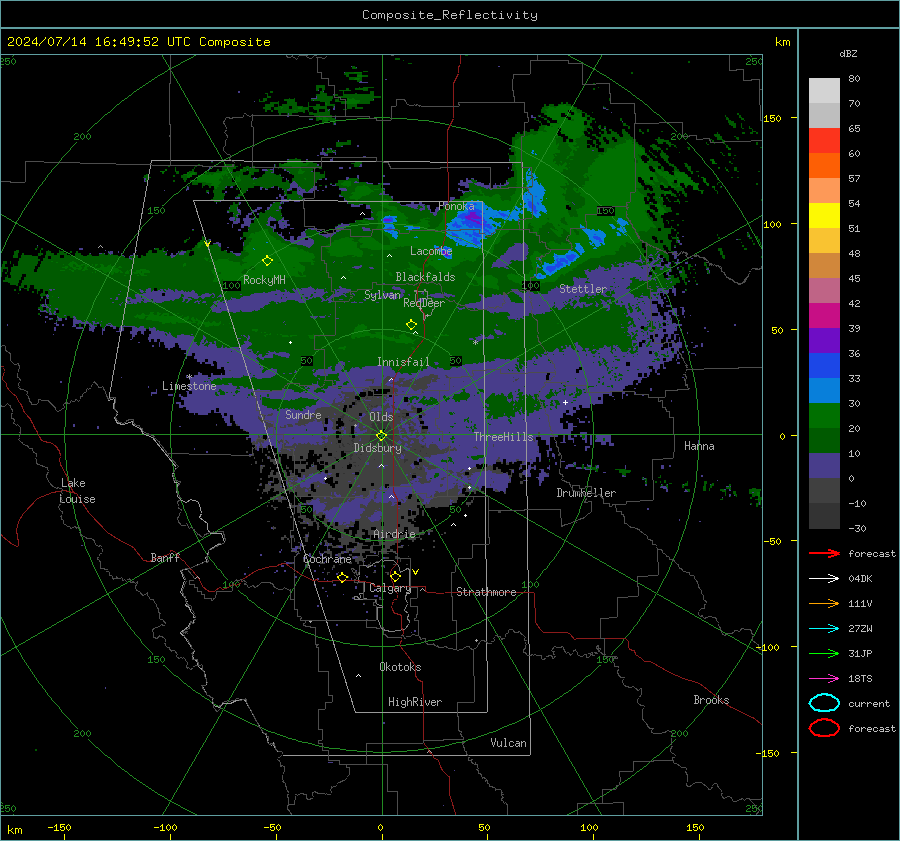This screenshot has height=841, width=900.
Task: Click the Hanna city label
Action: point(699,446)
